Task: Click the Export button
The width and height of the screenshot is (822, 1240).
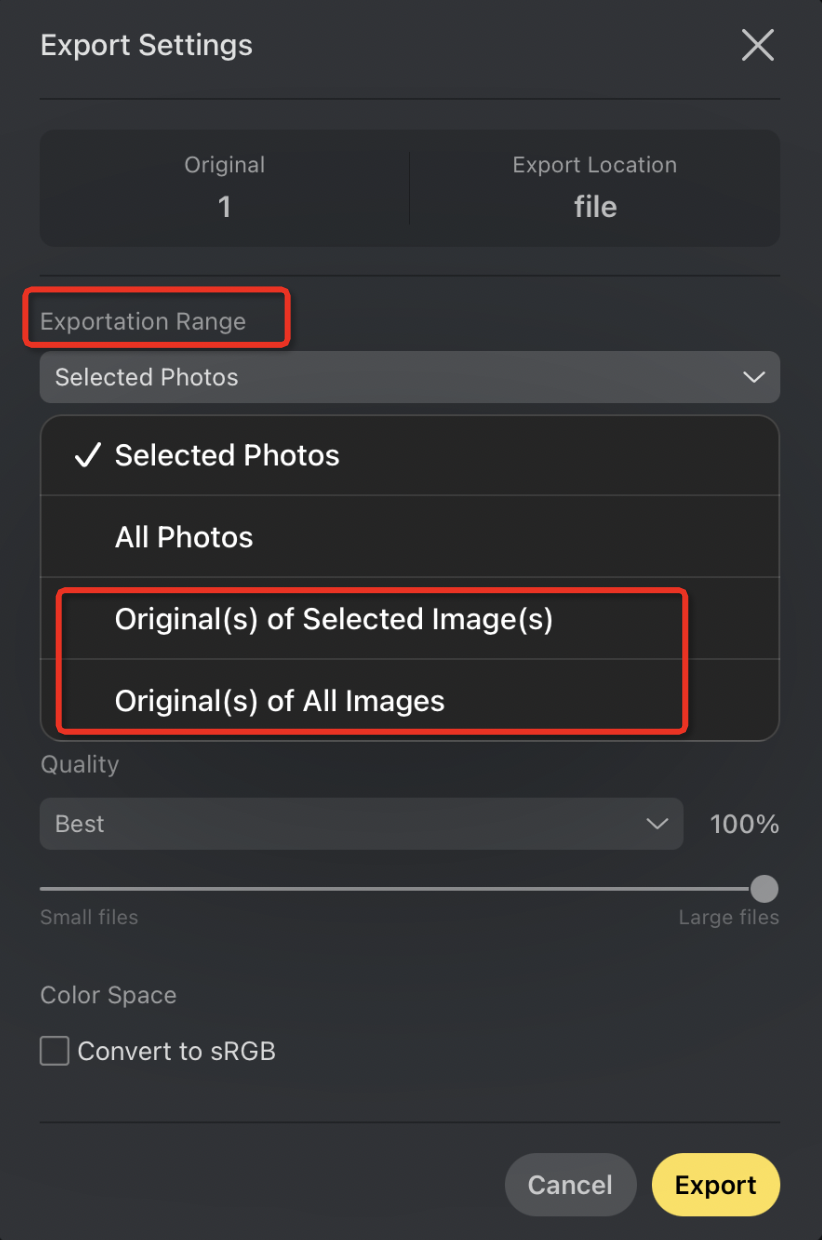Action: pyautogui.click(x=716, y=1185)
